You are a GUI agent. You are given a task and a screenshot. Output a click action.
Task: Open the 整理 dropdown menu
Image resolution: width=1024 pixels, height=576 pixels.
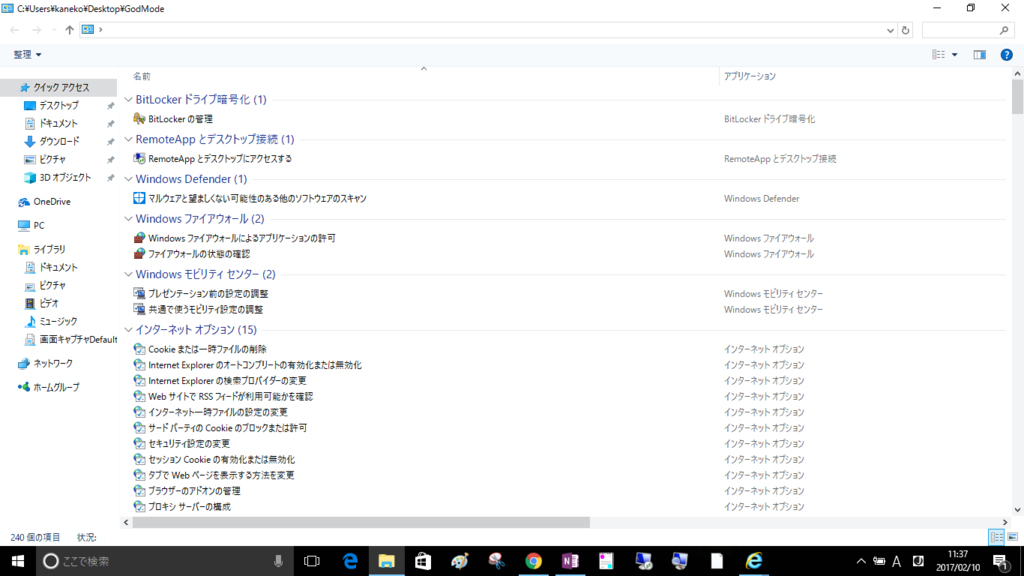27,55
